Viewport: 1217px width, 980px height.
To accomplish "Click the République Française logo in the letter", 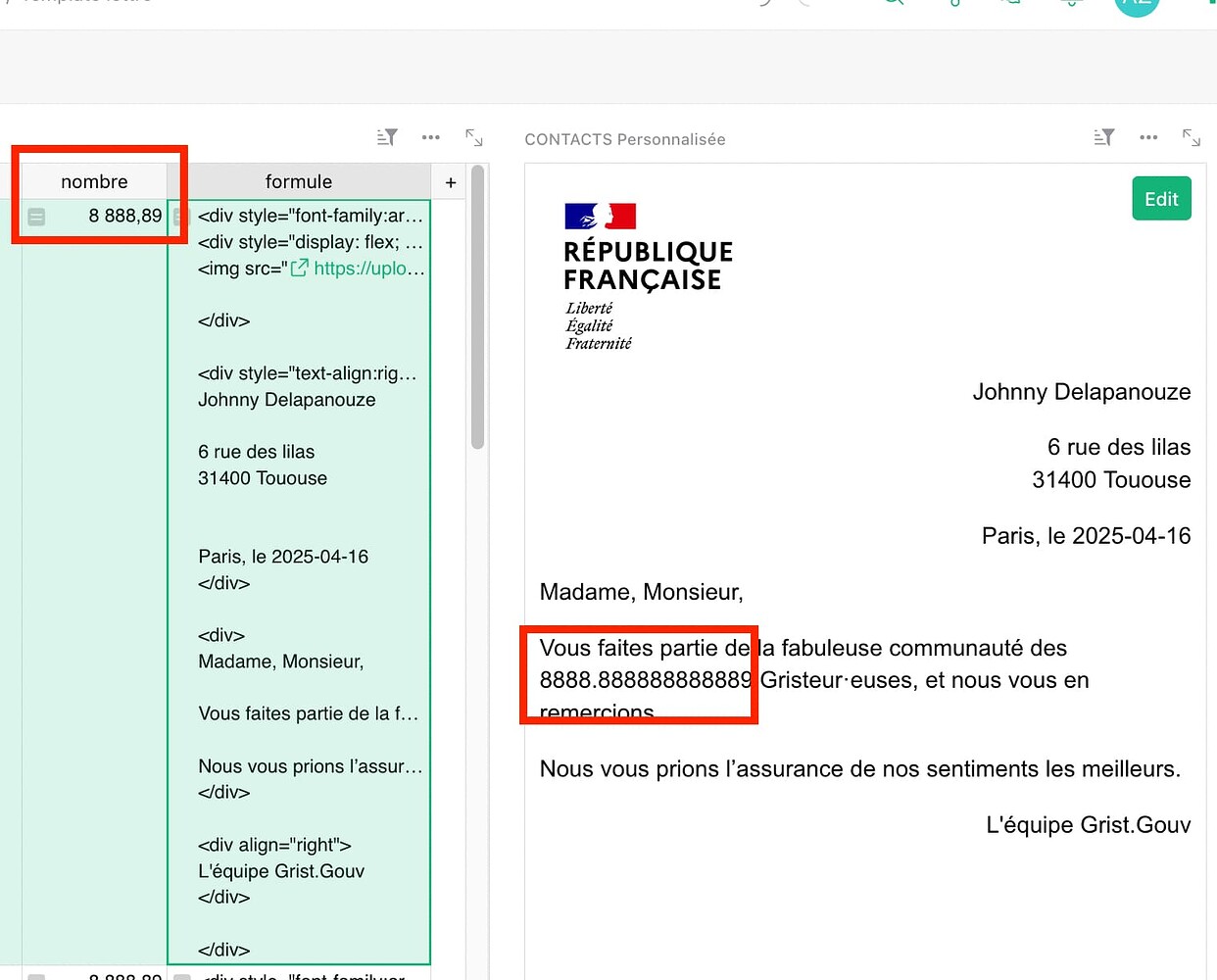I will click(x=648, y=277).
